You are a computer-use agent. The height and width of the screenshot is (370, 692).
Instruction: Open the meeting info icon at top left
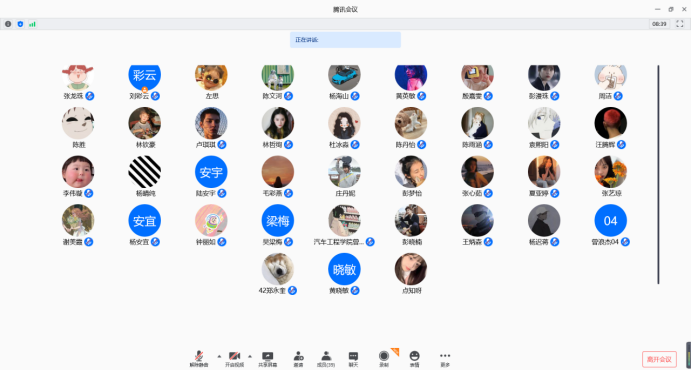coord(8,24)
